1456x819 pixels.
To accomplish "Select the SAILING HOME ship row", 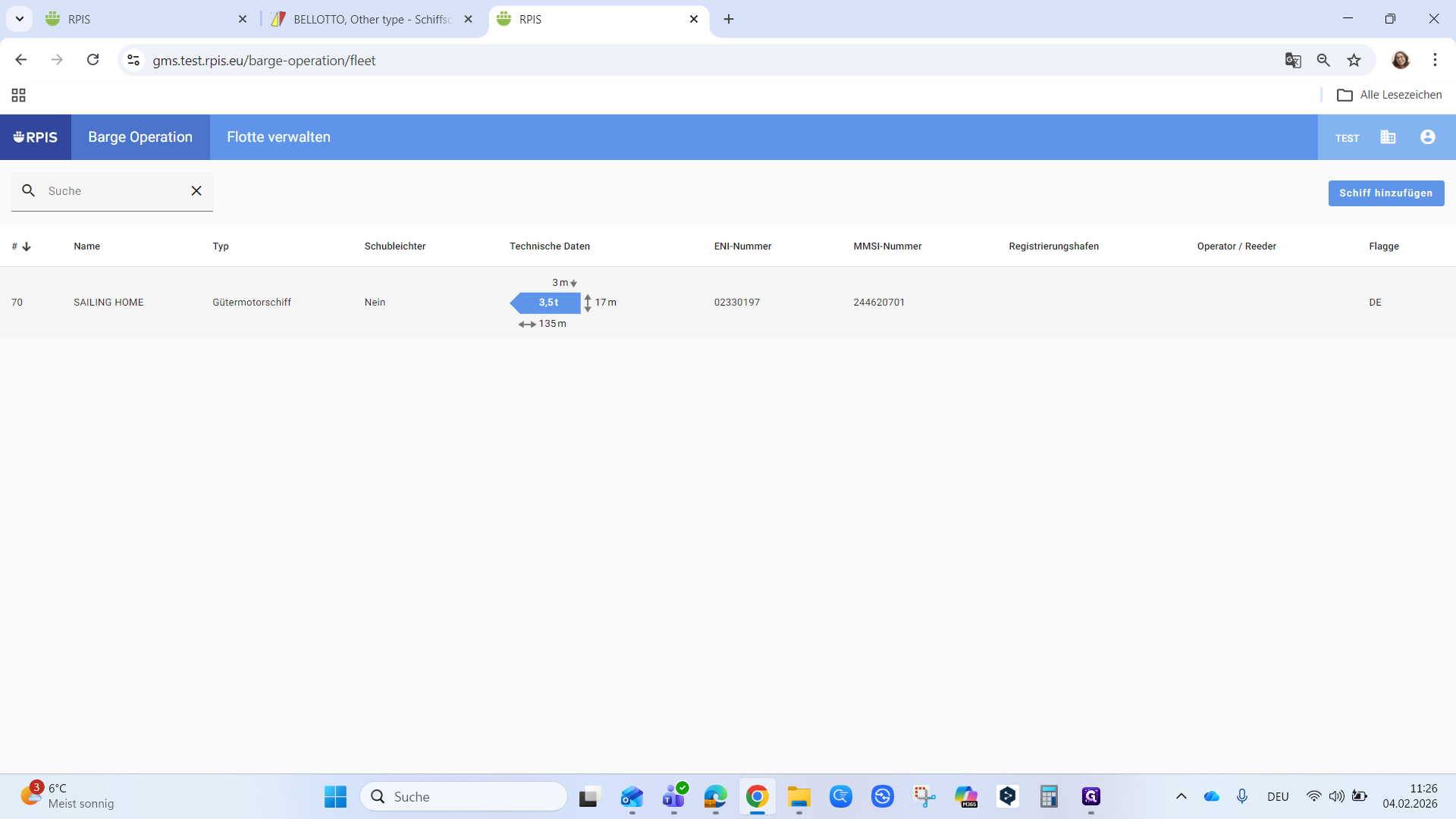I will click(x=108, y=303).
